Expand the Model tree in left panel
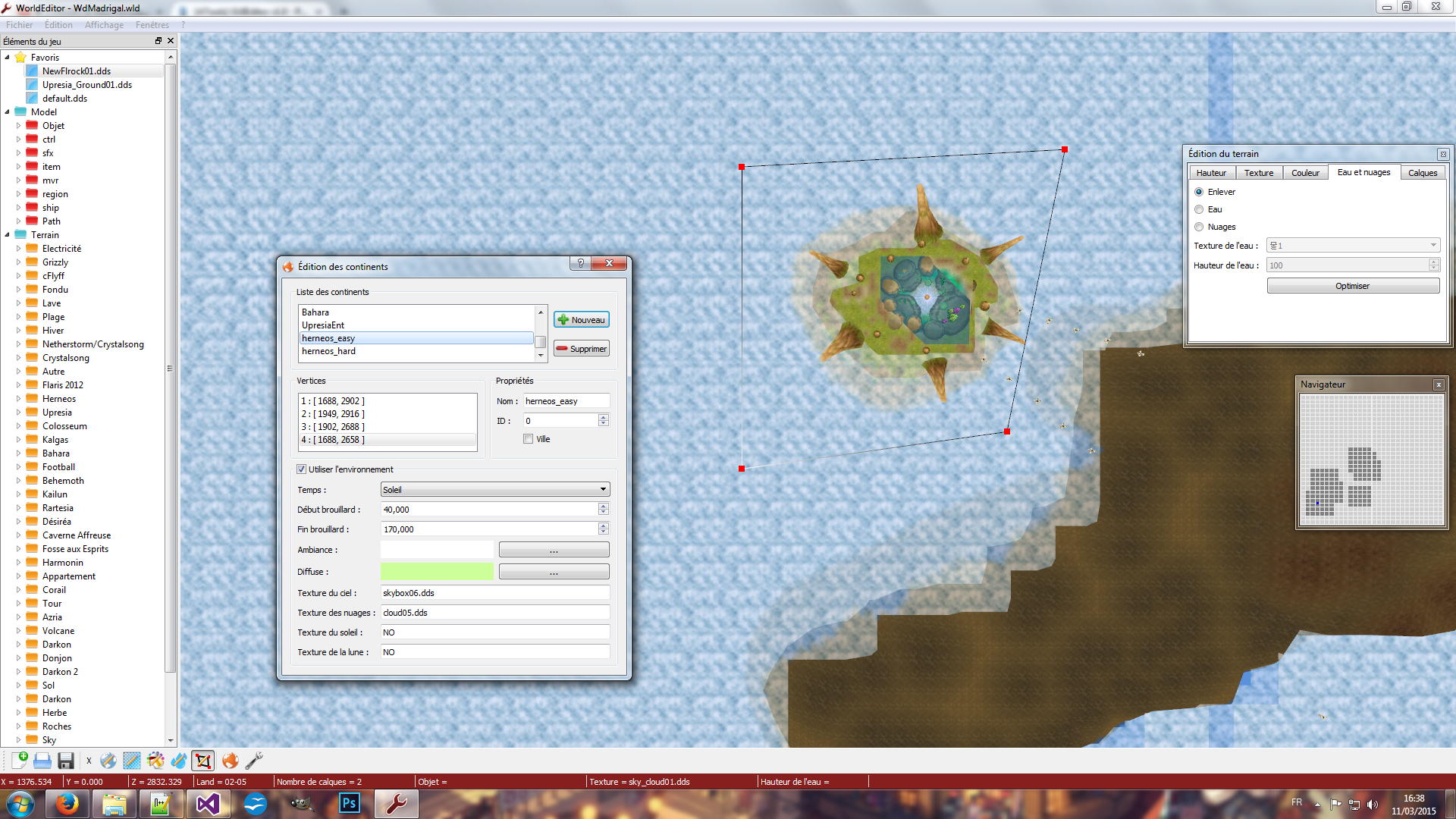Viewport: 1456px width, 819px height. 7,112
